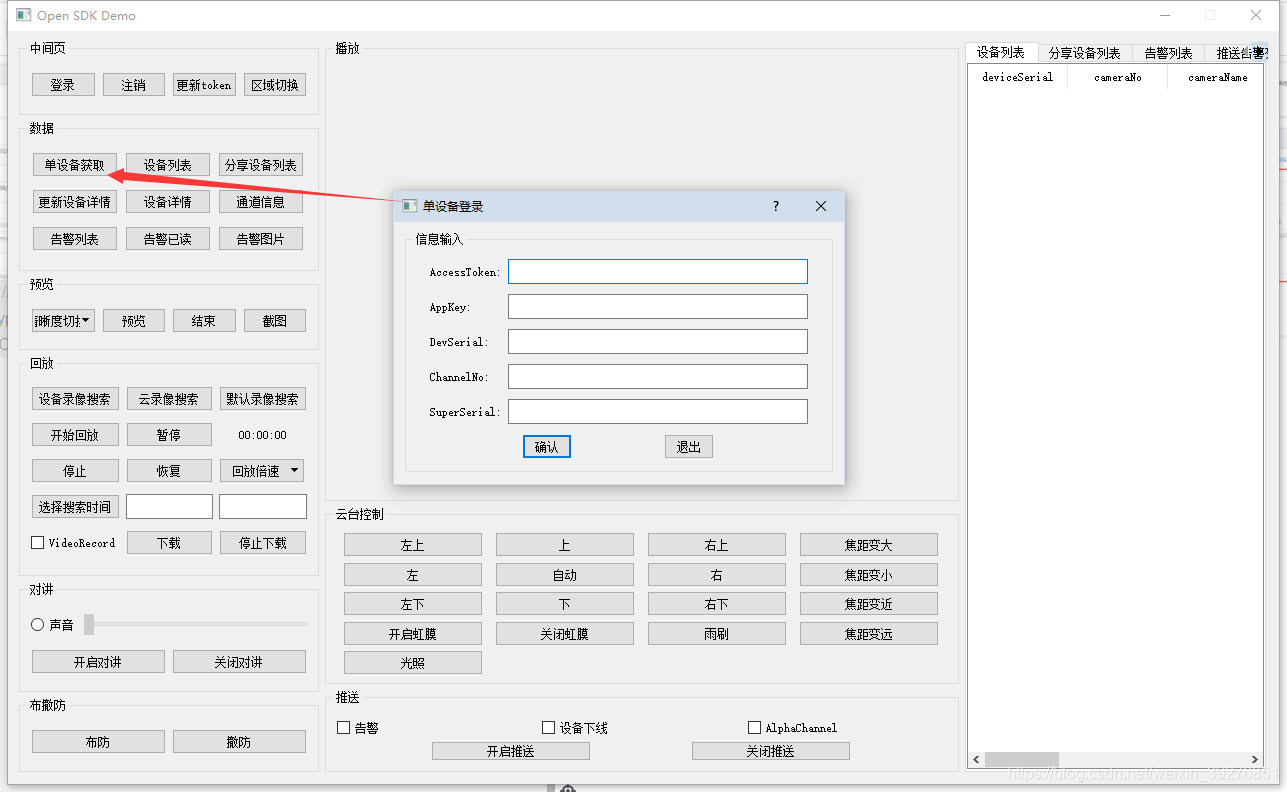Screen dimensions: 1287x792
Task: Open the 清晰度切换 dropdown in 预览
Action: pyautogui.click(x=63, y=321)
